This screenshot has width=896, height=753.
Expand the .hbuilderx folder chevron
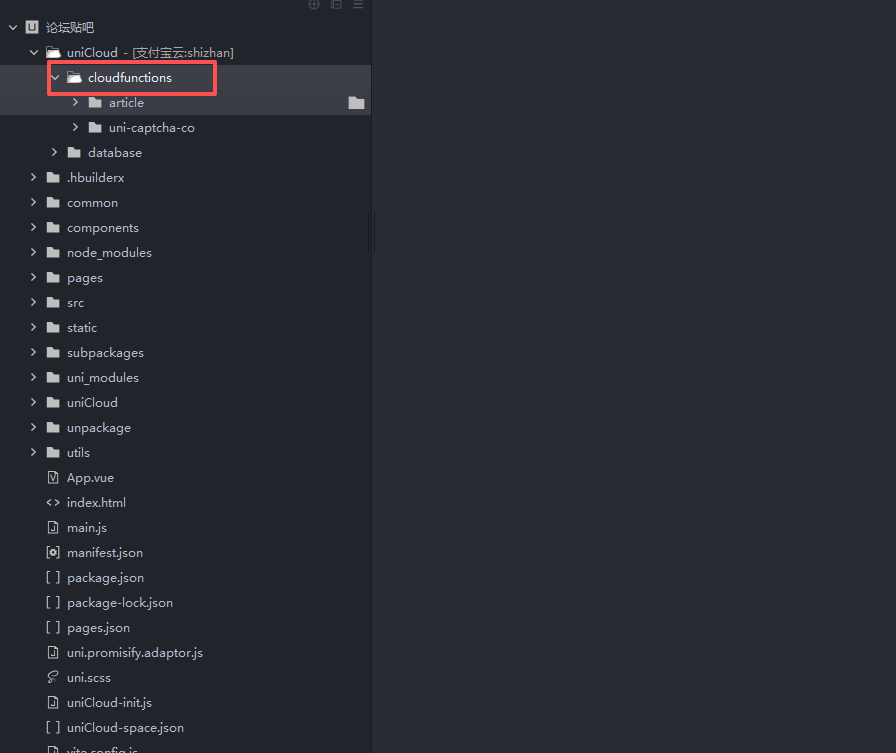pyautogui.click(x=33, y=178)
